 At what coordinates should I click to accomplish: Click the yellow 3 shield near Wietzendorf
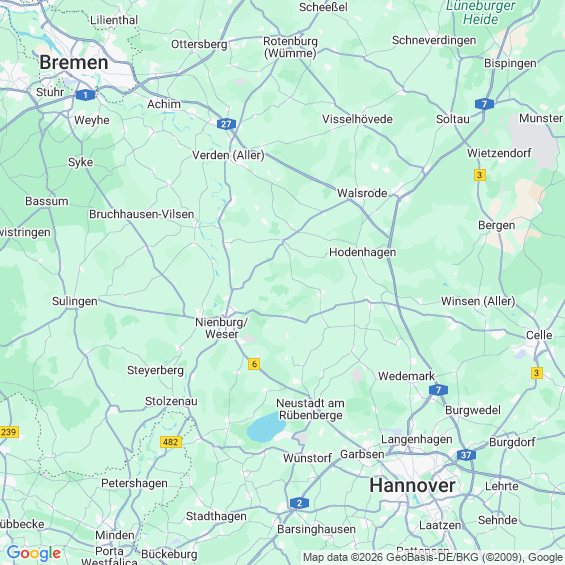[480, 175]
